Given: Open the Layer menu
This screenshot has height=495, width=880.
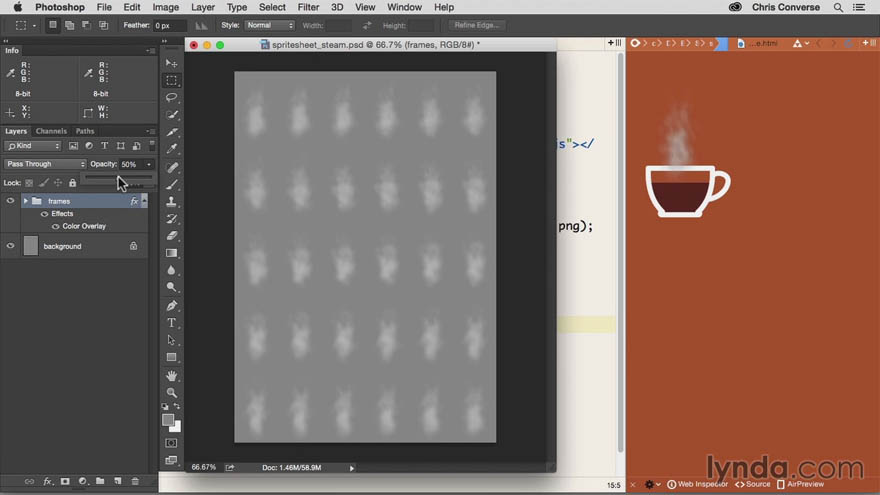Looking at the screenshot, I should (x=203, y=7).
